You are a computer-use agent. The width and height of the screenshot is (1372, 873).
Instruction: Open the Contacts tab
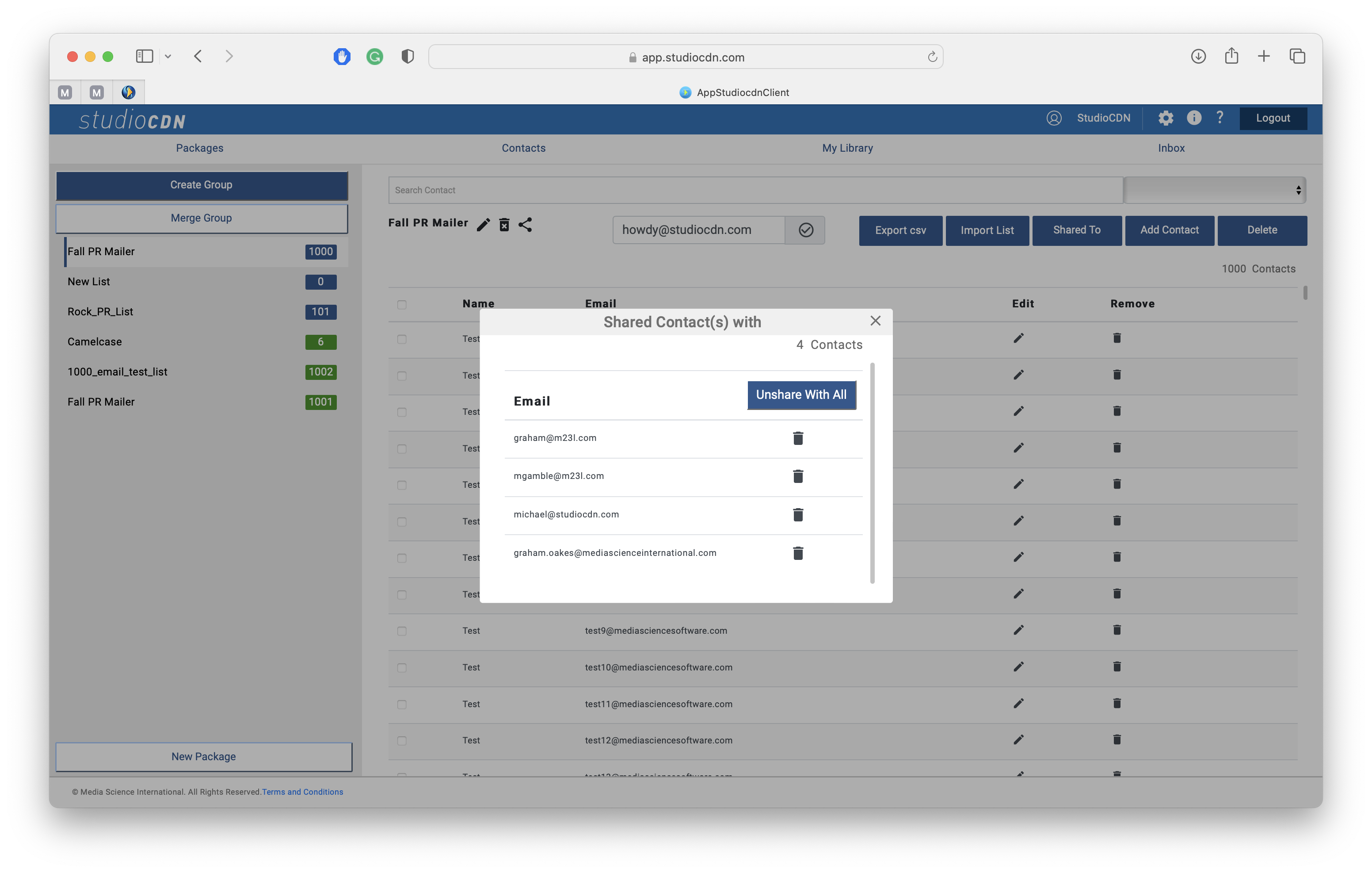coord(523,148)
